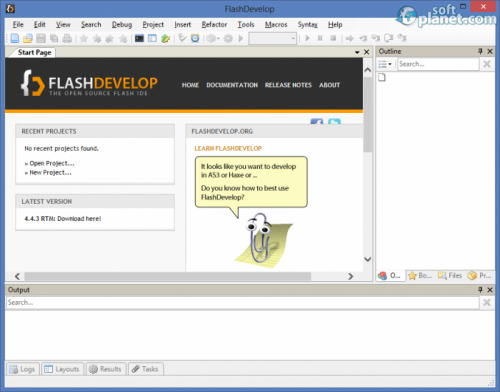Screen dimensions: 500x392
Task: Click the debugger step arrow icon
Action: 349,38
